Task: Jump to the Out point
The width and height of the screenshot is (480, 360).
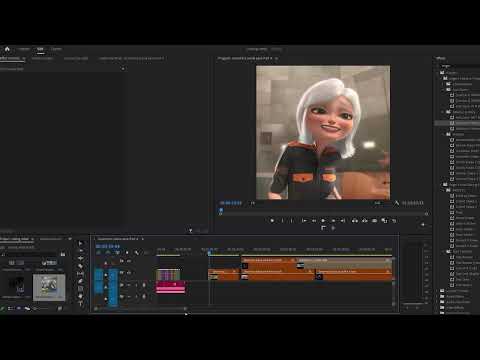Action: click(x=343, y=221)
